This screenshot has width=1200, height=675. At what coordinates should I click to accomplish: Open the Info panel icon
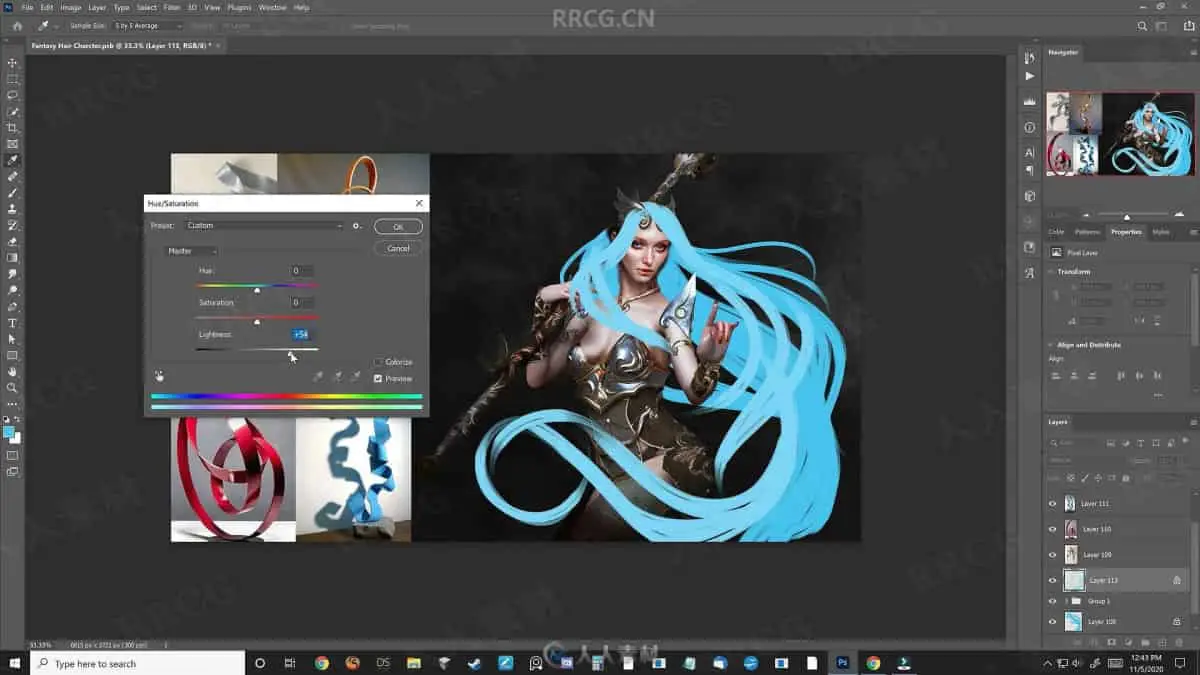click(x=1030, y=127)
